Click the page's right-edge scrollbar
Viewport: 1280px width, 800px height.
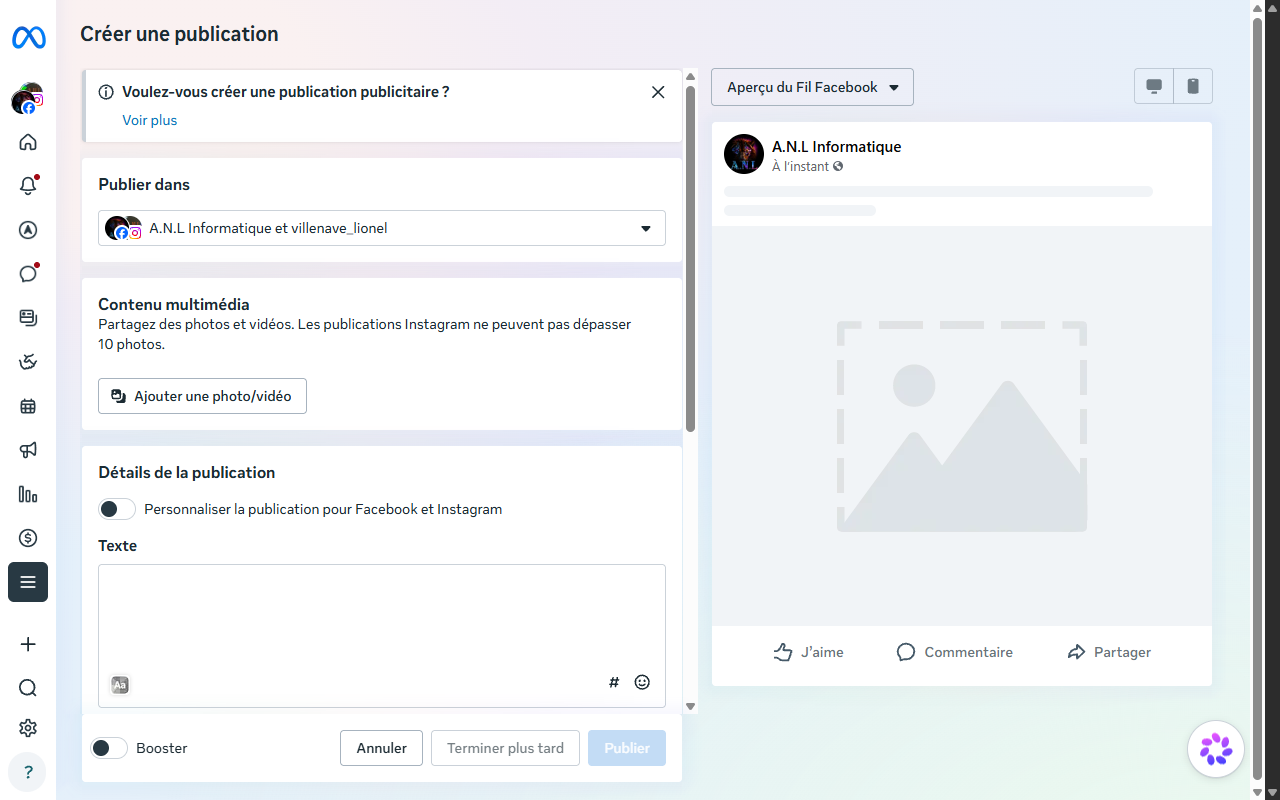click(x=1258, y=397)
